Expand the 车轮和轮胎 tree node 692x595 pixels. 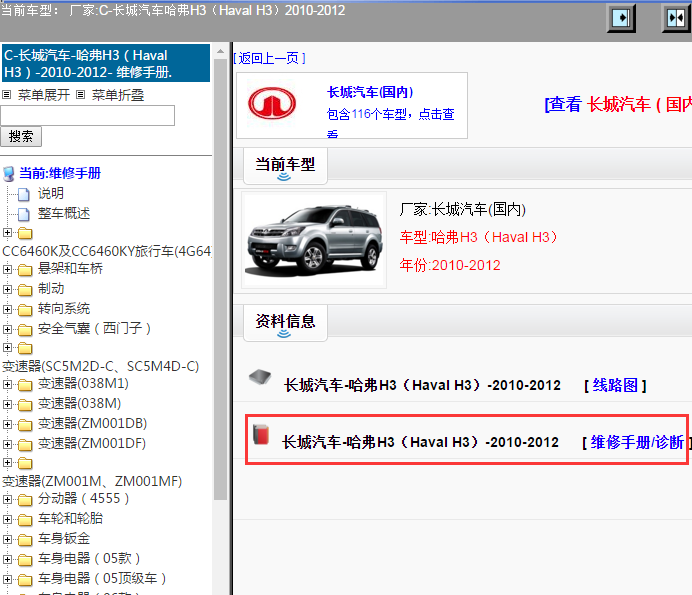click(7, 519)
